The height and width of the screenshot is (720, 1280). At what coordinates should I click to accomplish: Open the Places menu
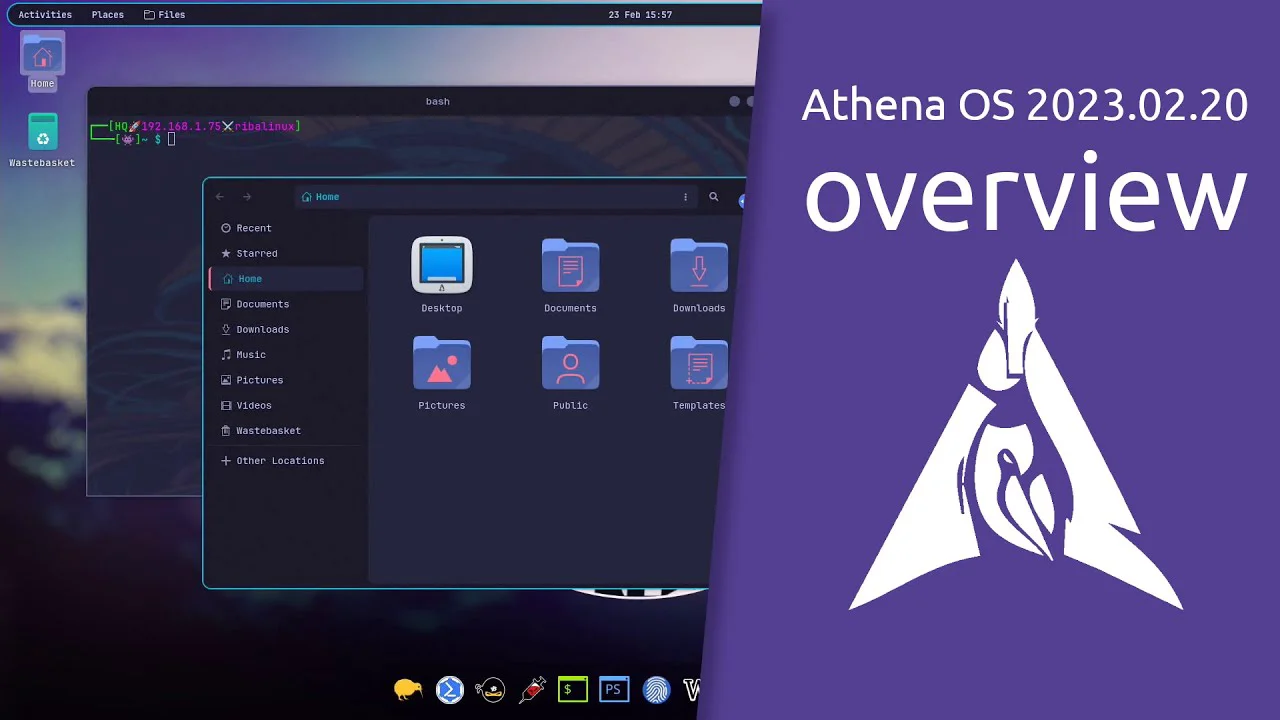click(x=108, y=15)
